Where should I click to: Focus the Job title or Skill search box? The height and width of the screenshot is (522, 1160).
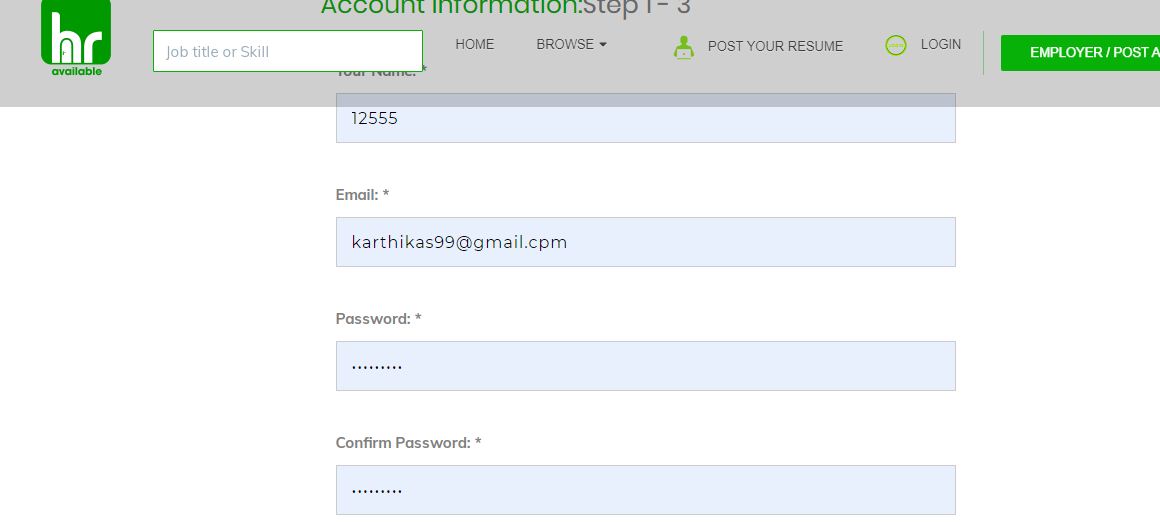click(x=288, y=51)
